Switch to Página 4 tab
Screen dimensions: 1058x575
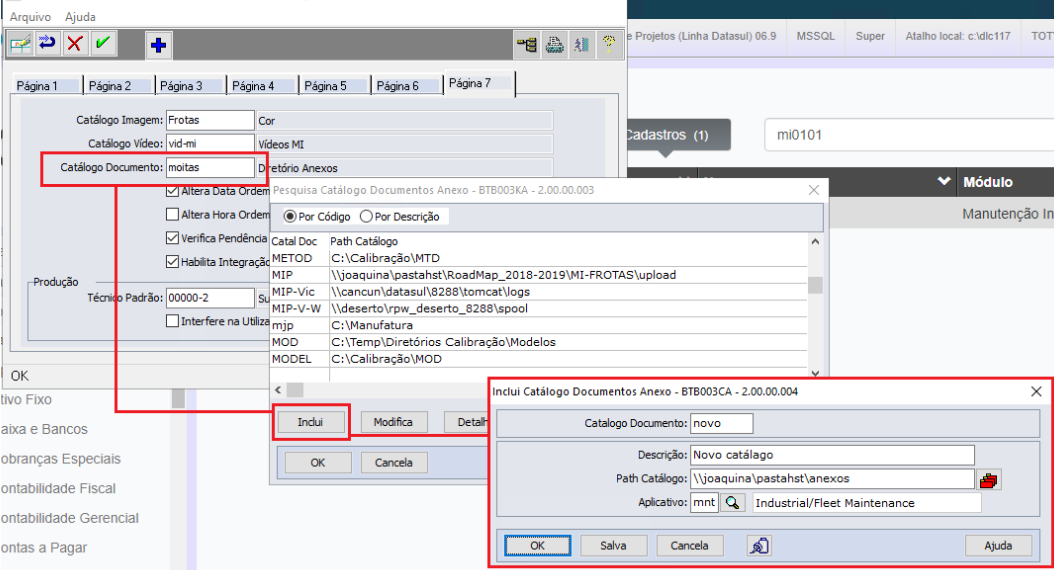262,86
